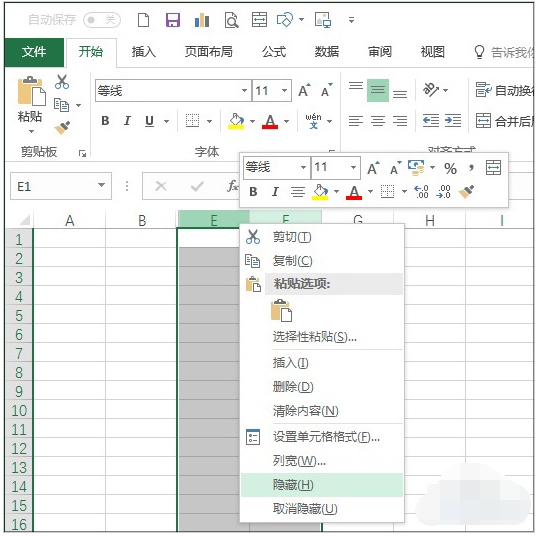Click ribbon Align Left icon
The image size is (541, 536).
coord(356,121)
